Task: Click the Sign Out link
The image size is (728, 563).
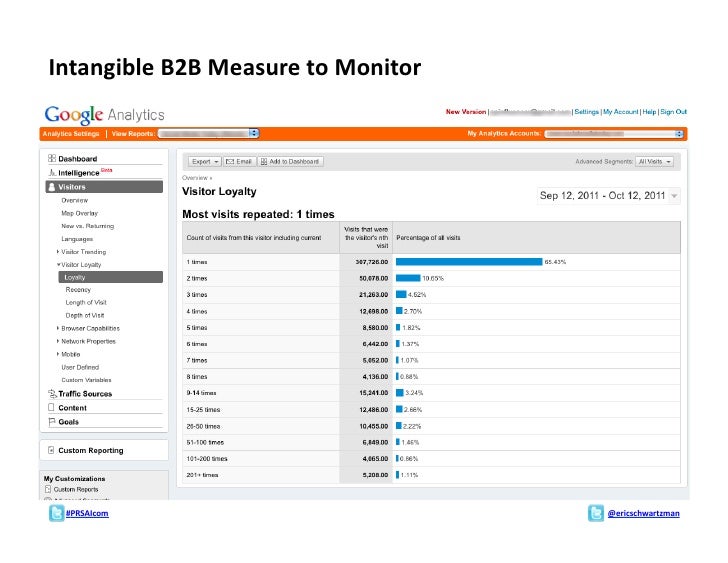Action: point(673,112)
